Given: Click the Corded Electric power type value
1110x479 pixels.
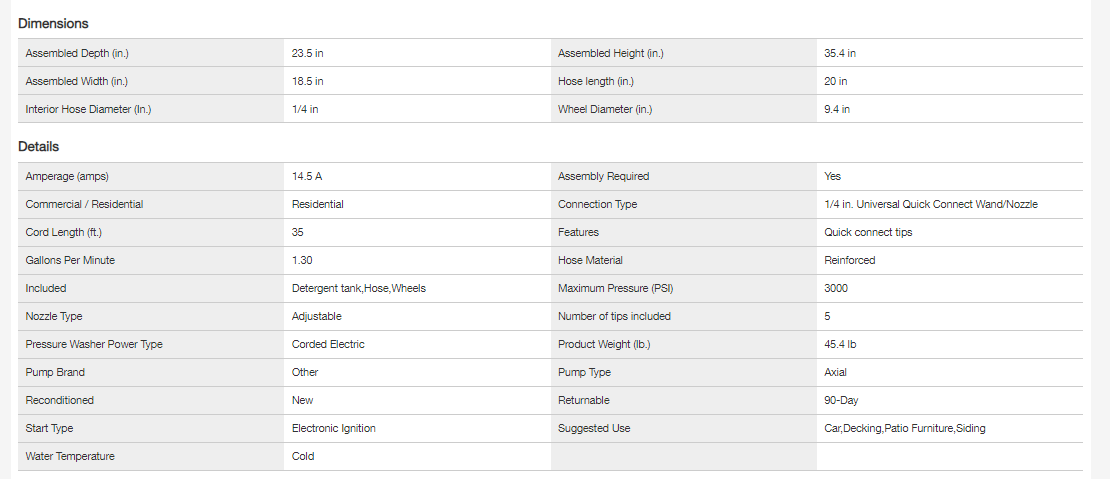Looking at the screenshot, I should tap(328, 344).
